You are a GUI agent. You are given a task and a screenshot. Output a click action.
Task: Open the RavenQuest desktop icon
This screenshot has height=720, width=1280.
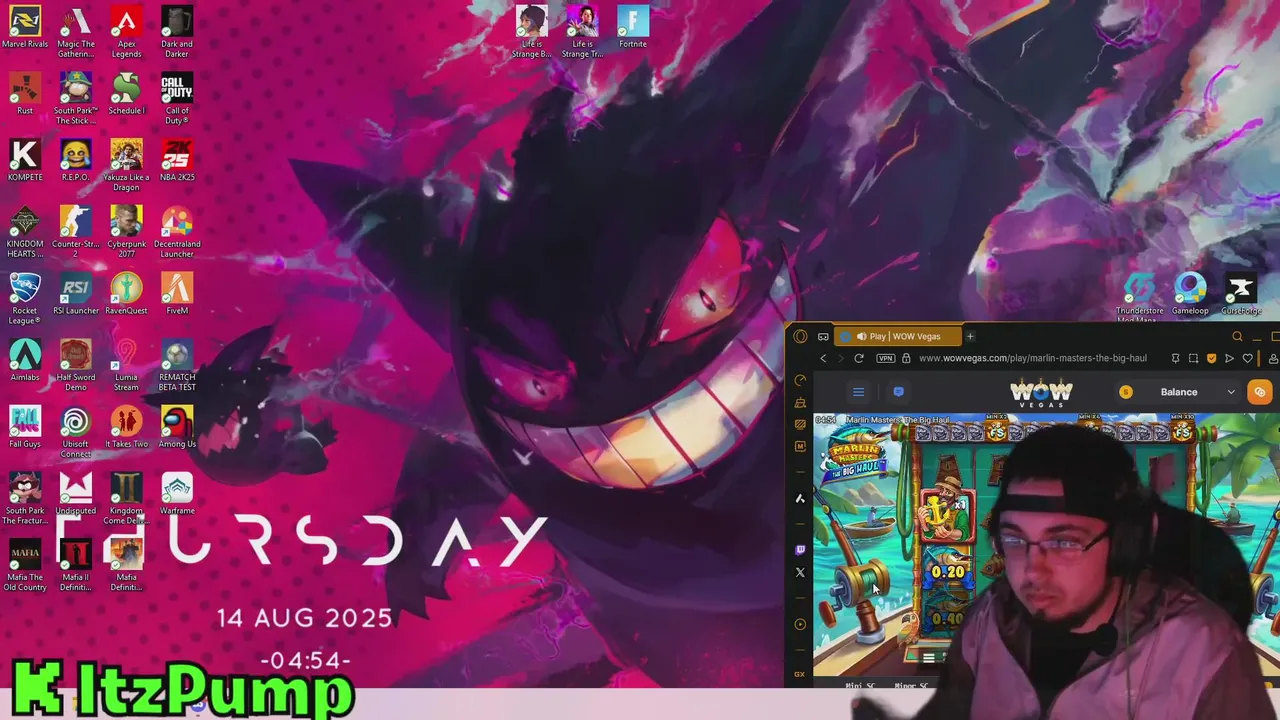(126, 294)
